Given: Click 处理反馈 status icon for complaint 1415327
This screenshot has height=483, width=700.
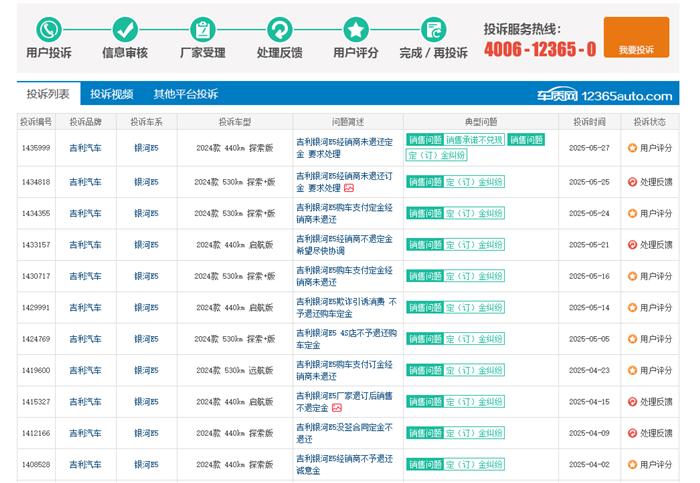Looking at the screenshot, I should click(632, 402).
